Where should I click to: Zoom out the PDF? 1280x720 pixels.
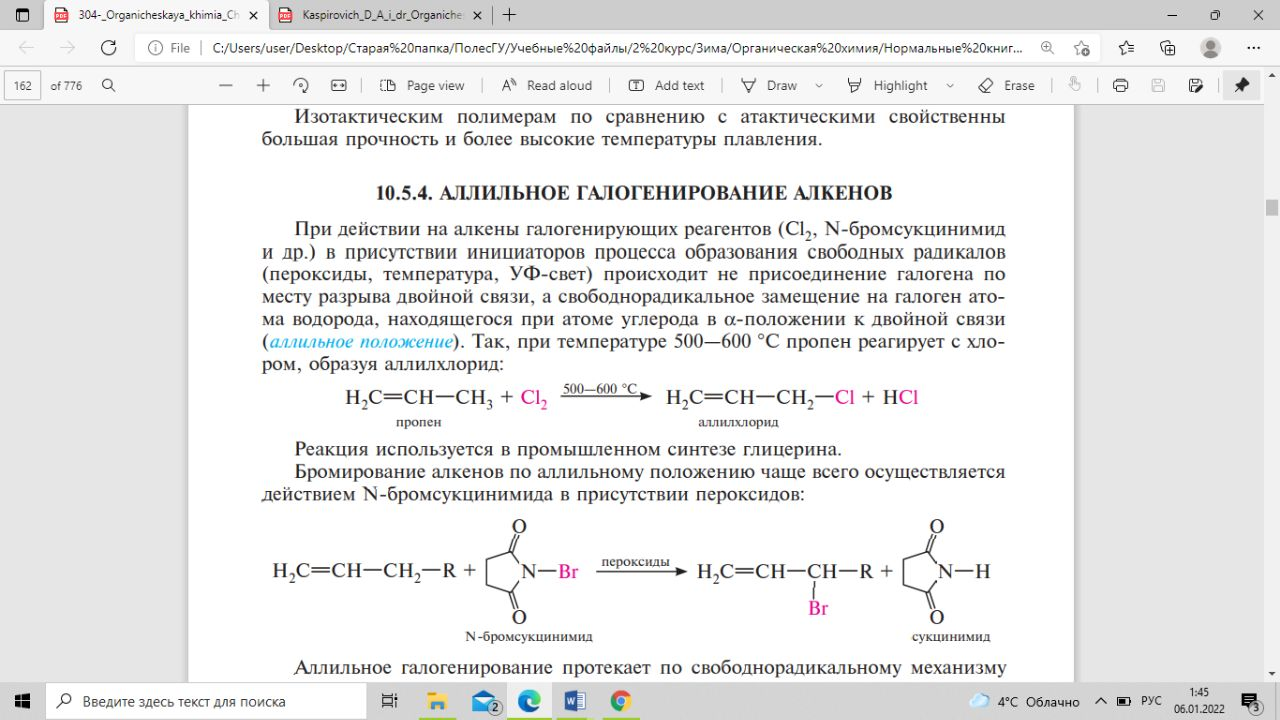click(x=226, y=85)
